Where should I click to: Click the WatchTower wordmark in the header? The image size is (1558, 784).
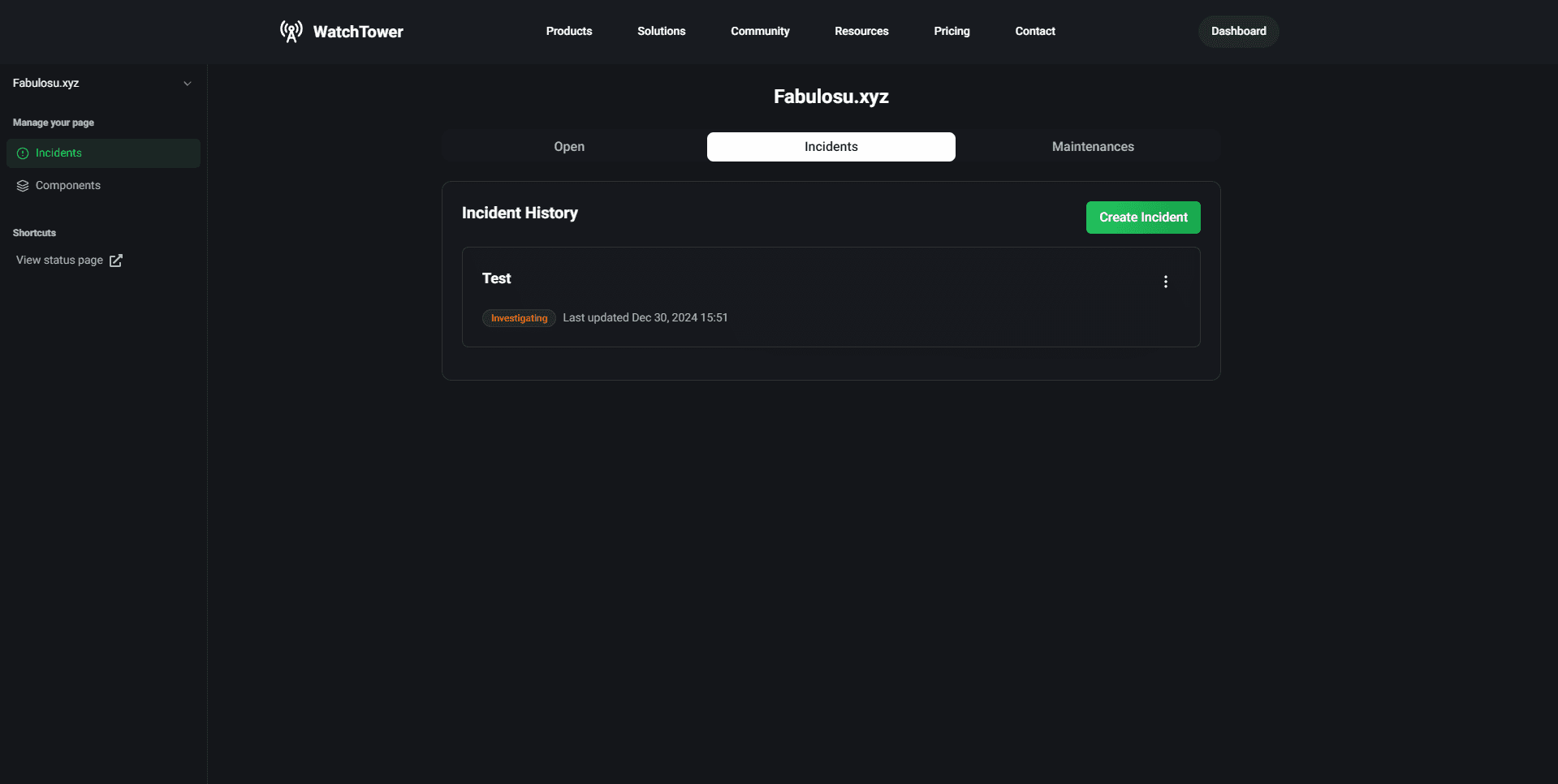tap(358, 32)
